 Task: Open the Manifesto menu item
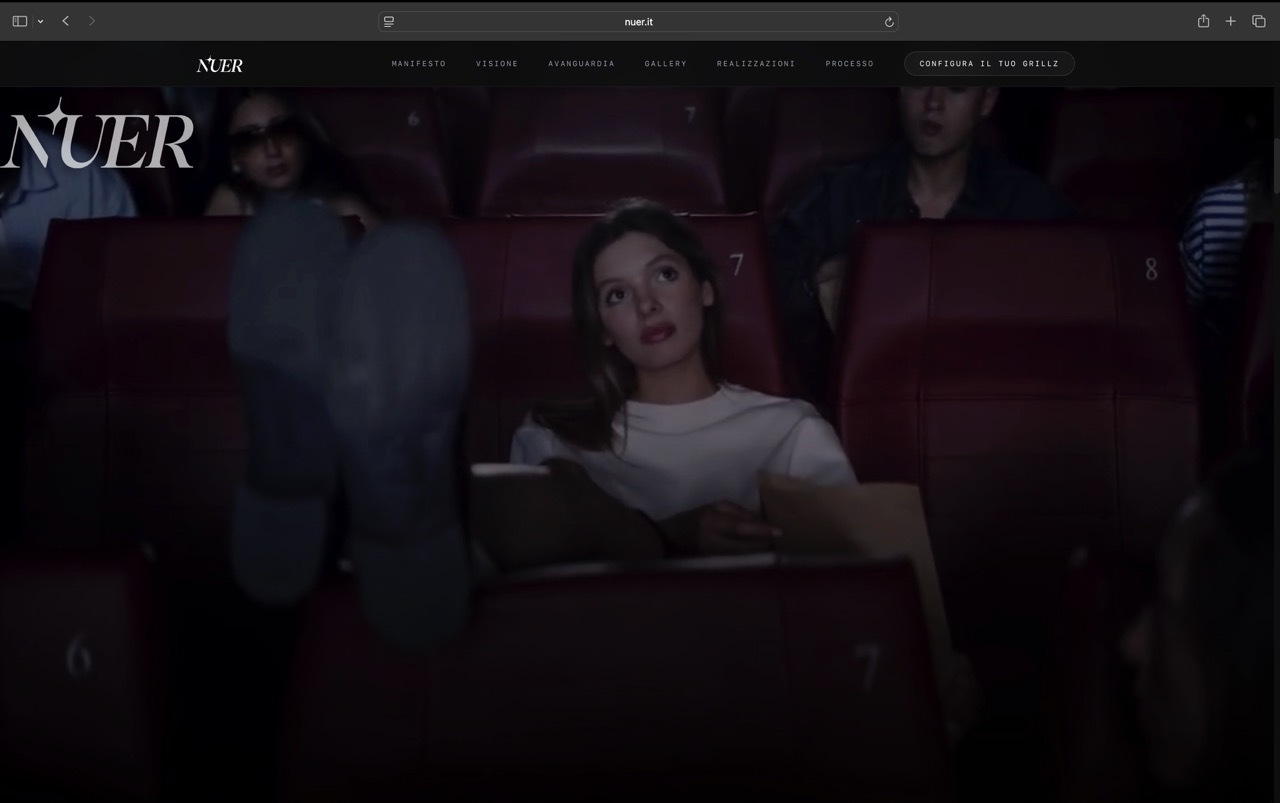(419, 64)
